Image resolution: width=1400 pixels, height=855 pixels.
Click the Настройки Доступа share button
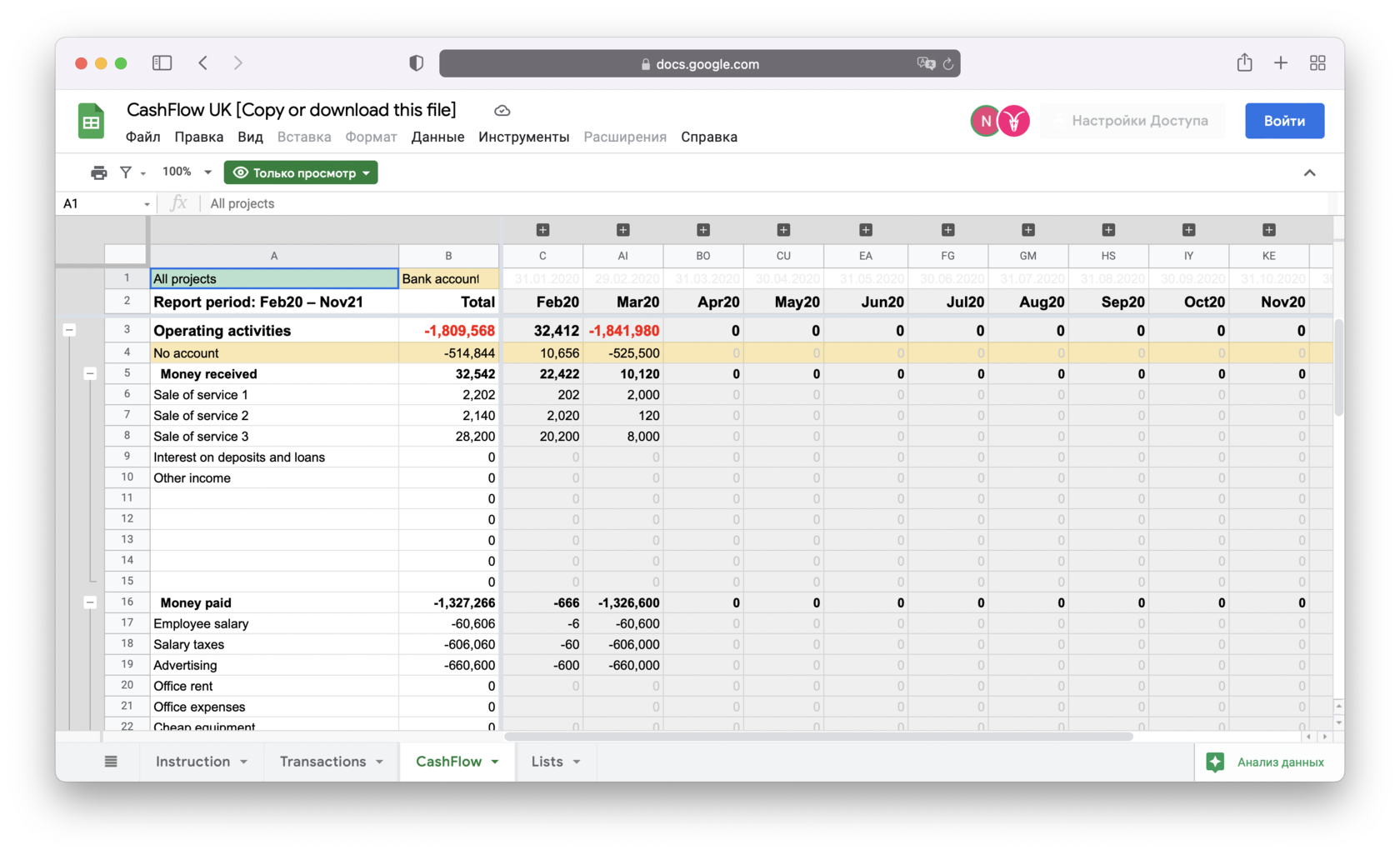coord(1132,121)
